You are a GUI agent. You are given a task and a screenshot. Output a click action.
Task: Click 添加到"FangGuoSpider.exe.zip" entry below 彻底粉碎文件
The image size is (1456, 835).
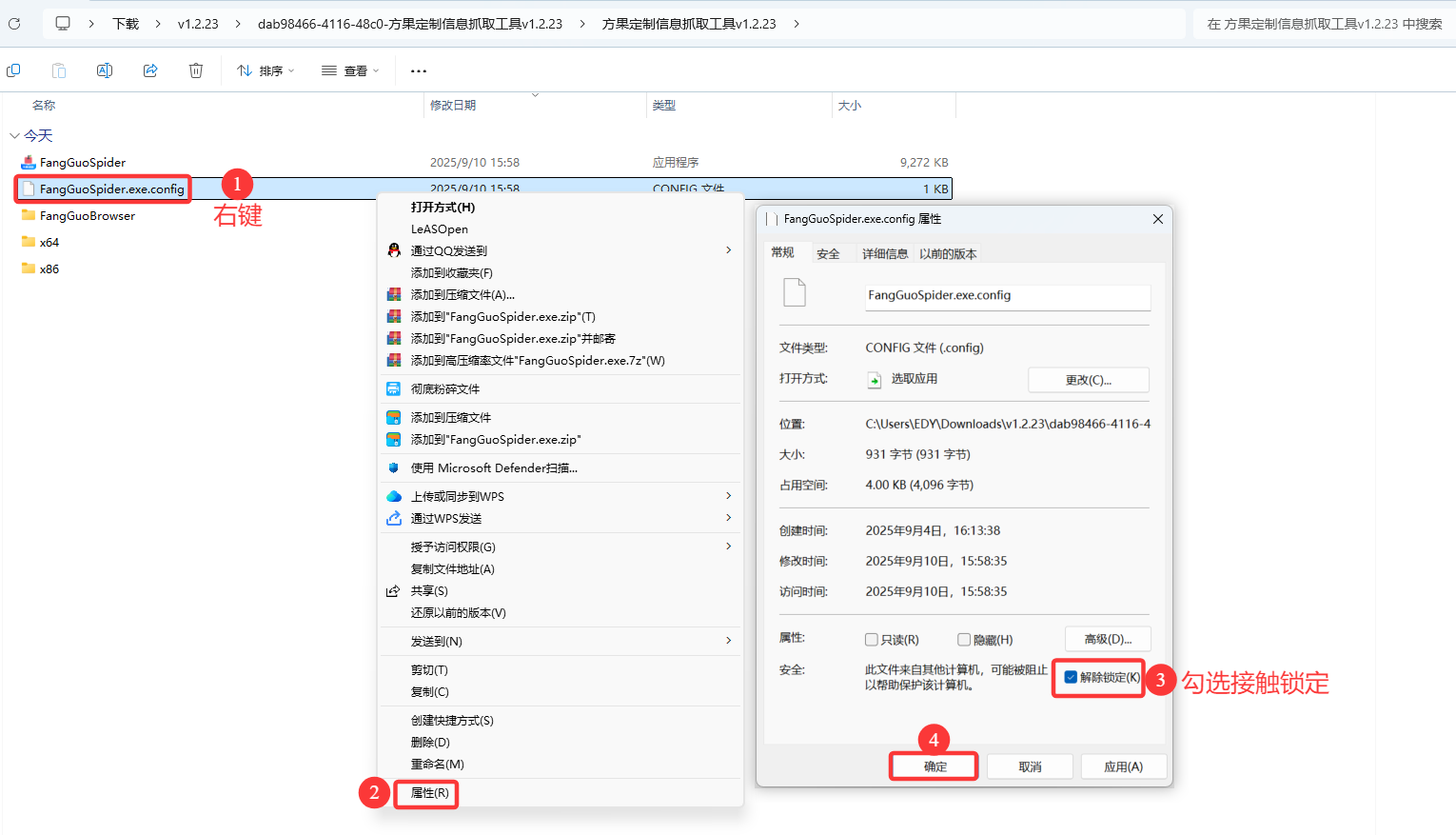click(x=496, y=440)
